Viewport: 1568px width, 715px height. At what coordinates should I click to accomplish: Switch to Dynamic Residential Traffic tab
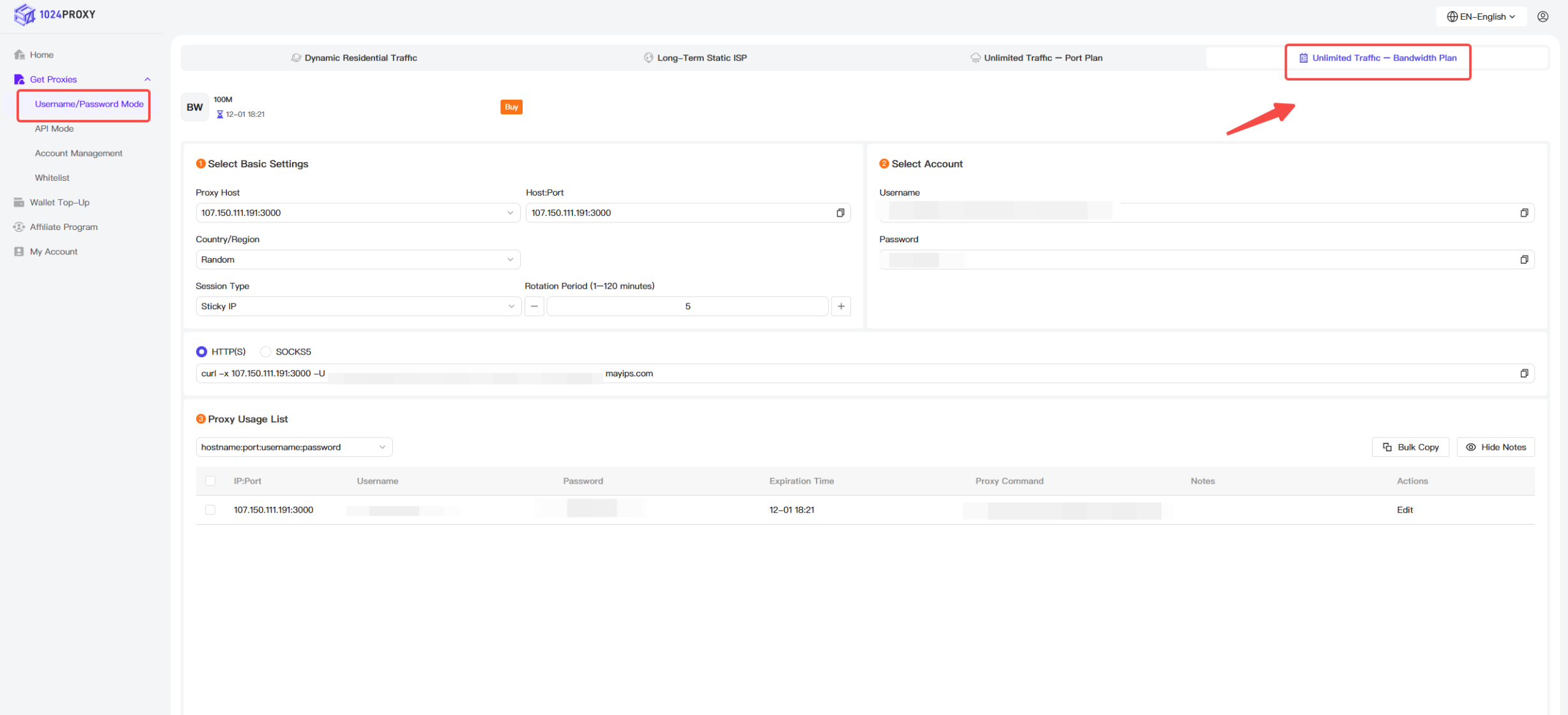[354, 58]
